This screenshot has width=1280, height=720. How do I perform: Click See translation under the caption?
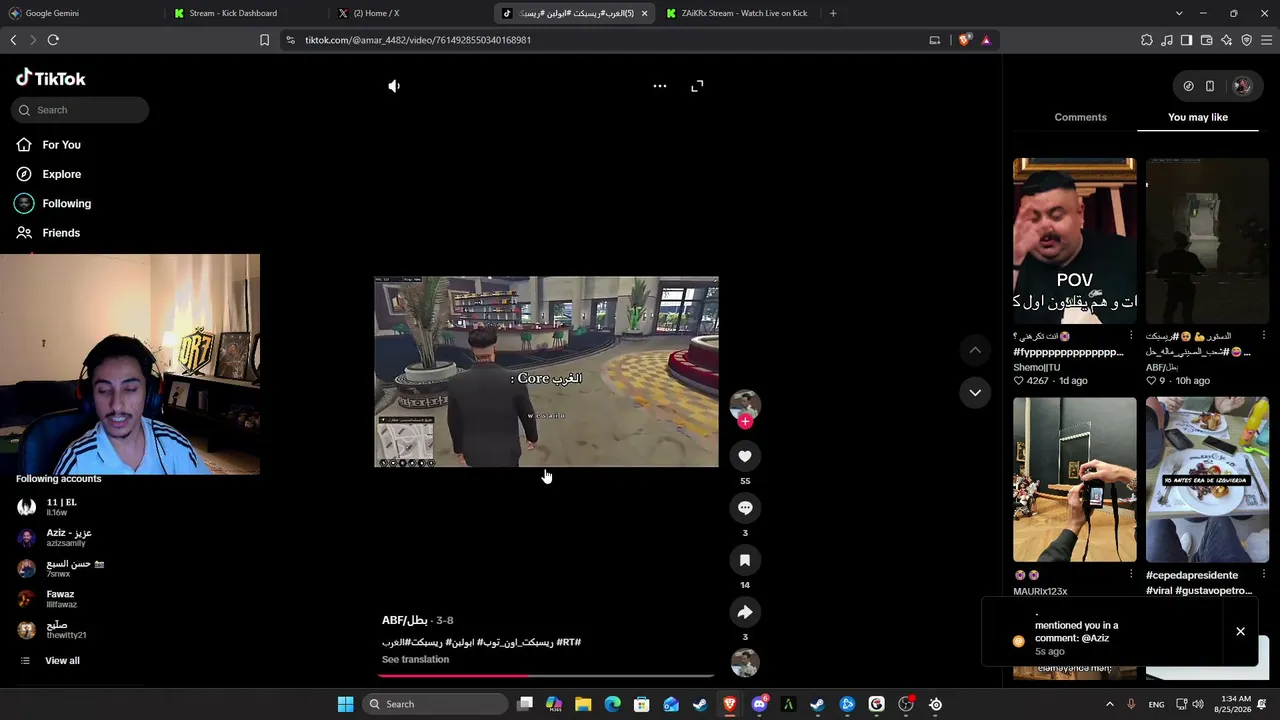(x=415, y=660)
